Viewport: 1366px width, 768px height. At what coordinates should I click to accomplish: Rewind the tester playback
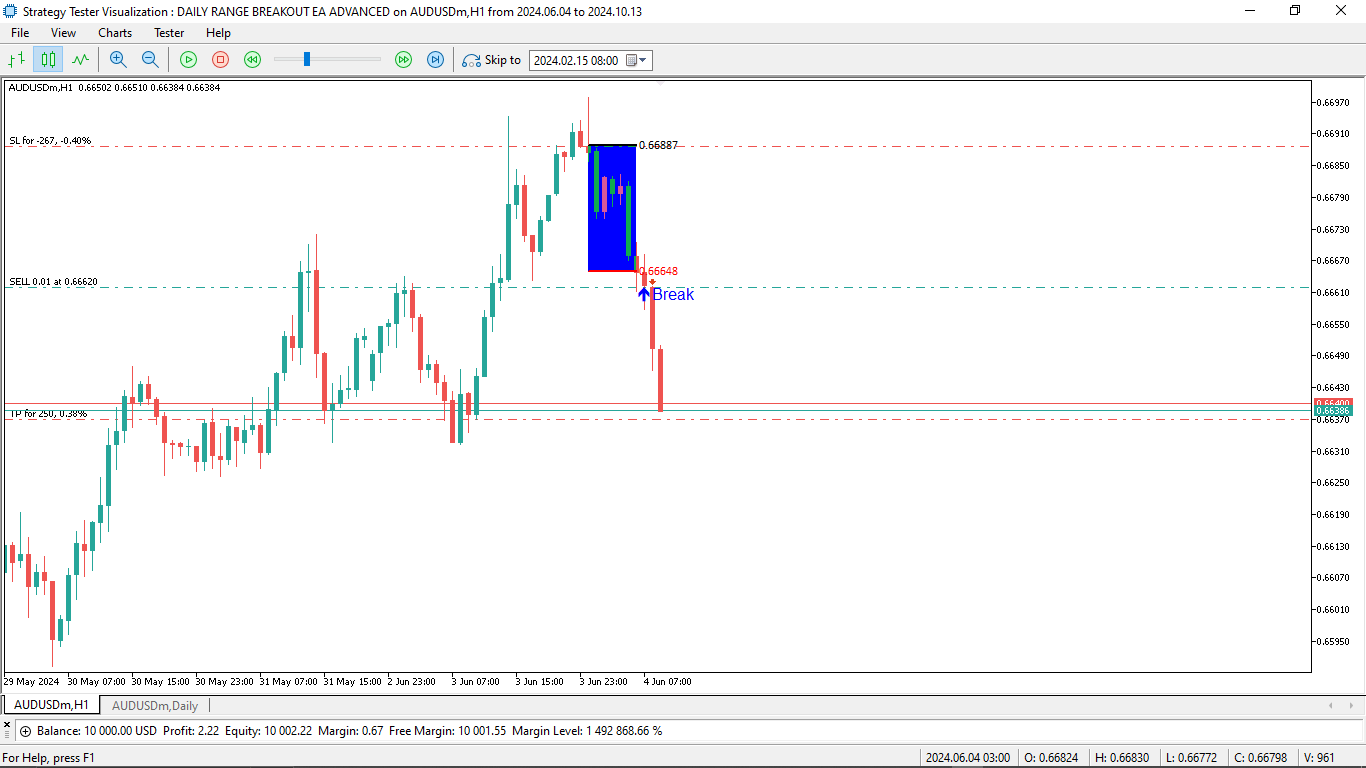coord(252,60)
